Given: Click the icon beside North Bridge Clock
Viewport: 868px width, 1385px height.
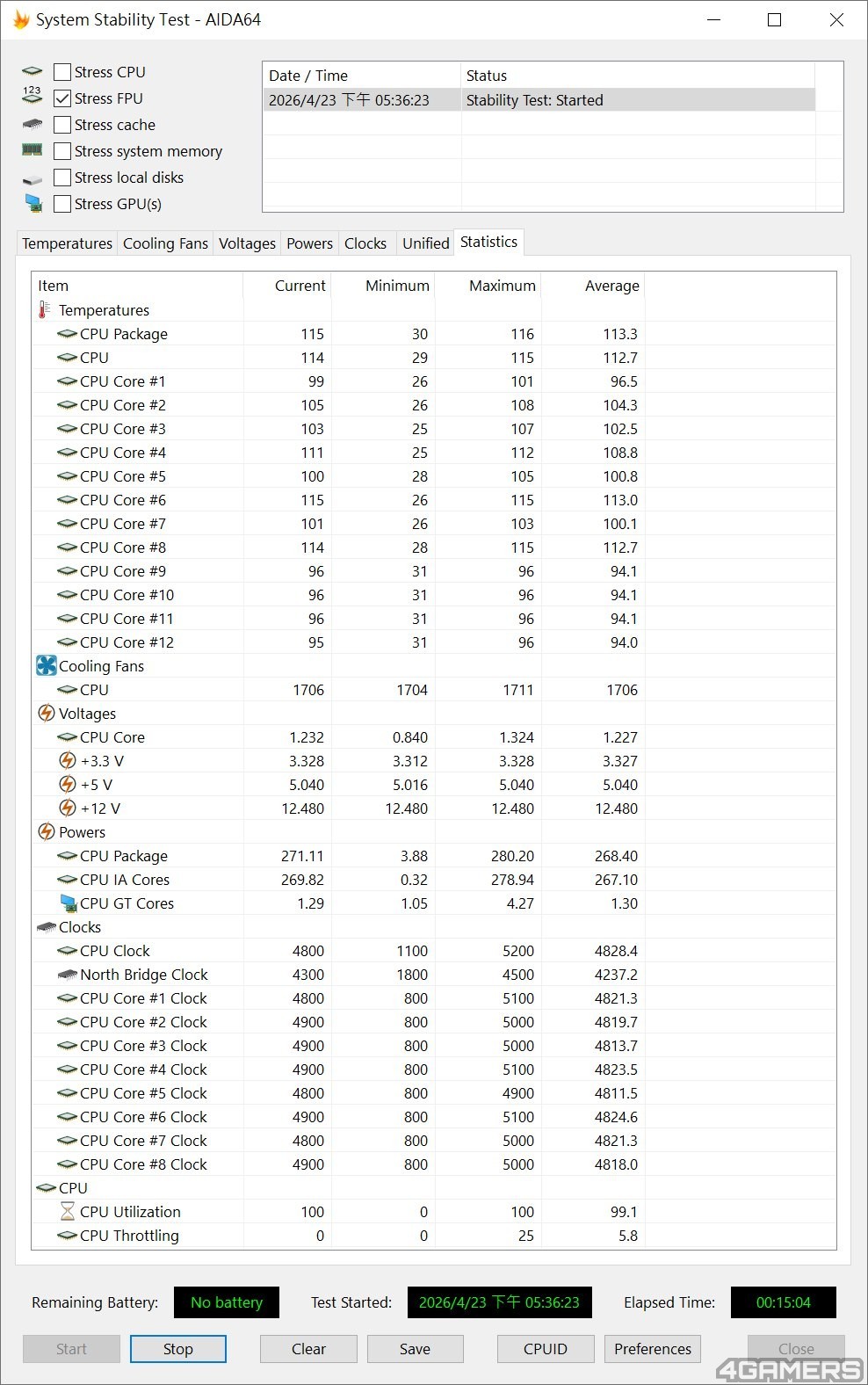Looking at the screenshot, I should [x=67, y=975].
